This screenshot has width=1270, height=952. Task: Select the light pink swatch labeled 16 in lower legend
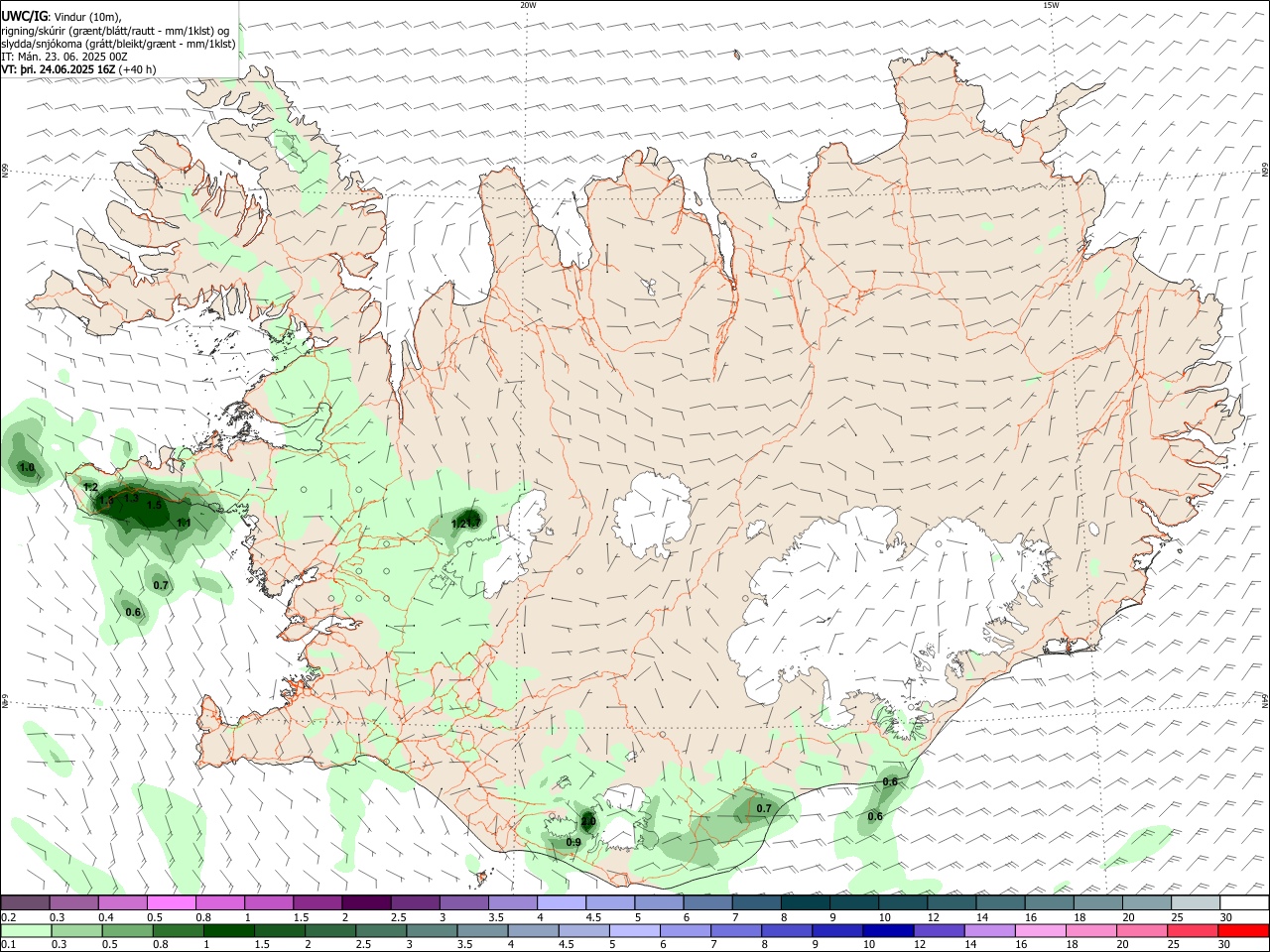(1041, 931)
